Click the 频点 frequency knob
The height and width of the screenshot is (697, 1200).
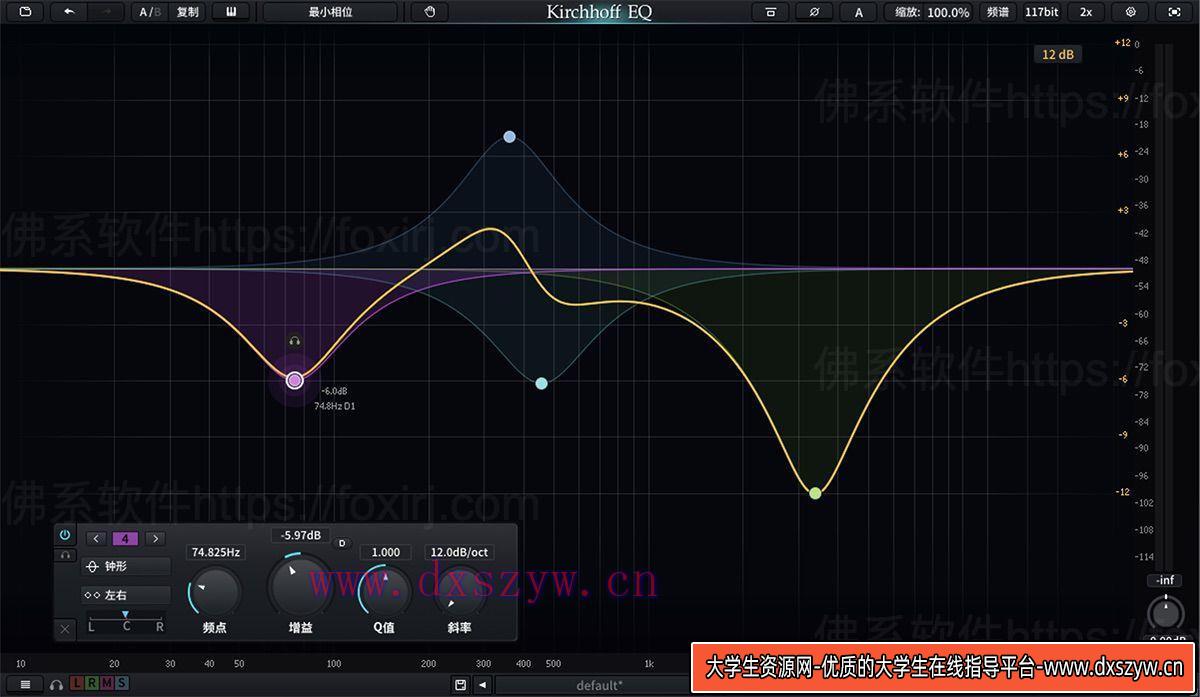pyautogui.click(x=215, y=593)
